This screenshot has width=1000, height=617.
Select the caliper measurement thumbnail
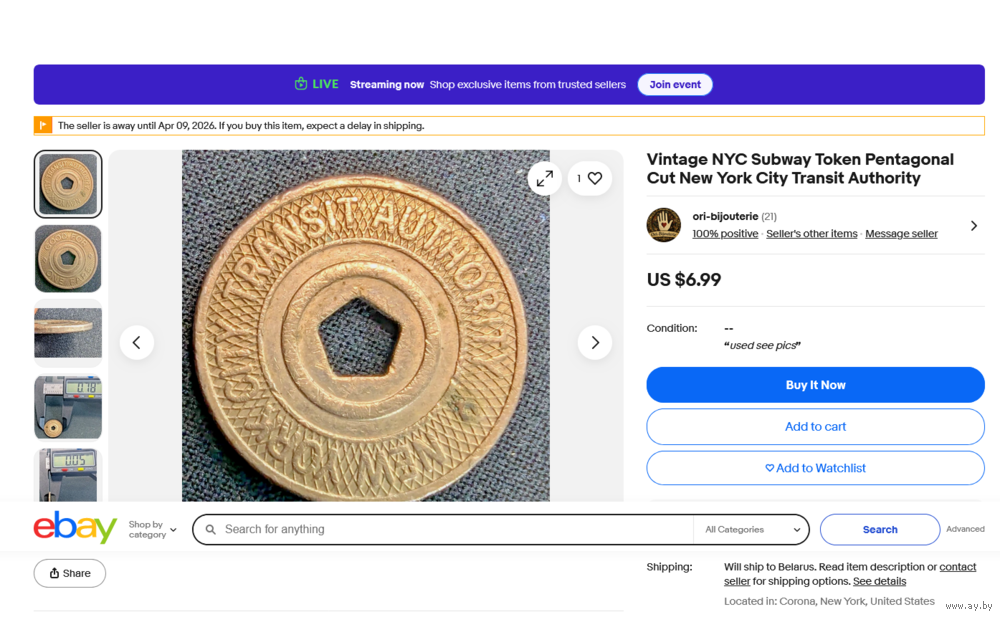[x=68, y=407]
